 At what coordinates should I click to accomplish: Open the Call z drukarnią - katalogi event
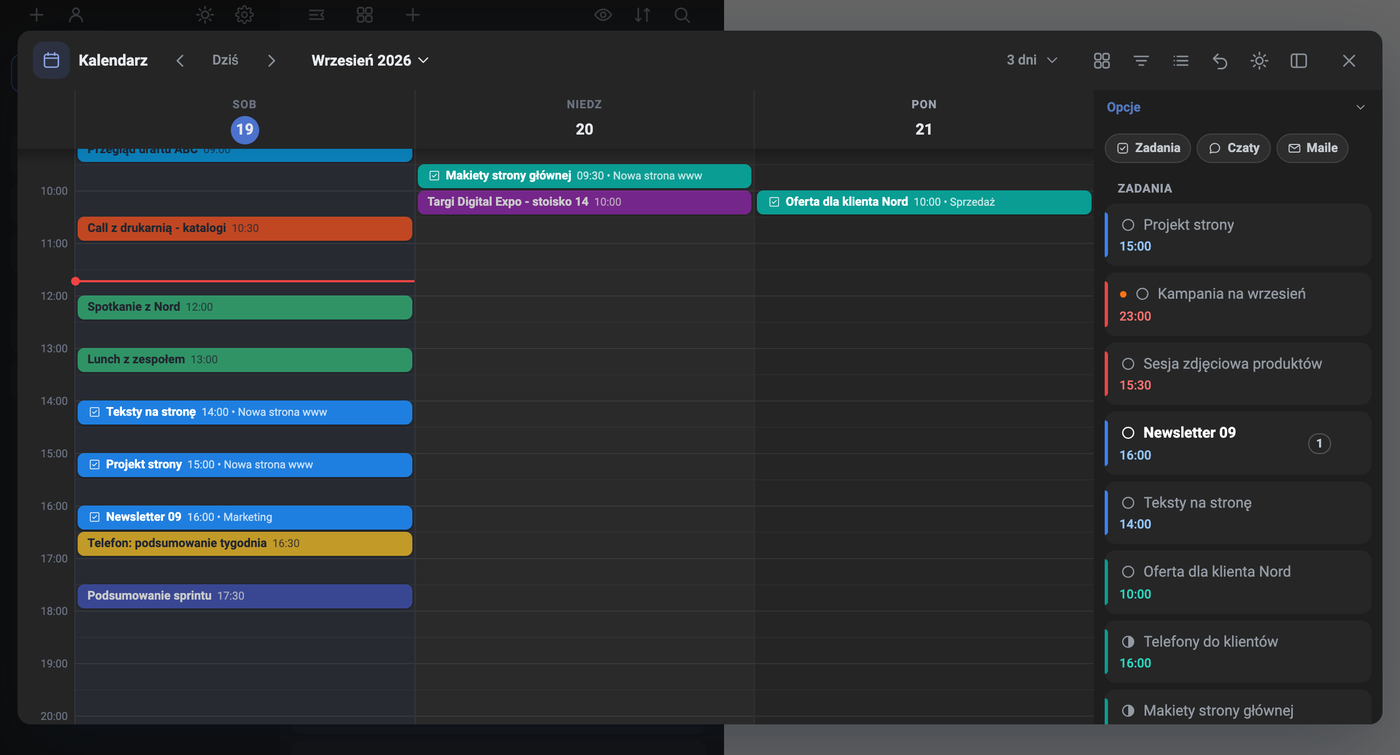pos(245,229)
